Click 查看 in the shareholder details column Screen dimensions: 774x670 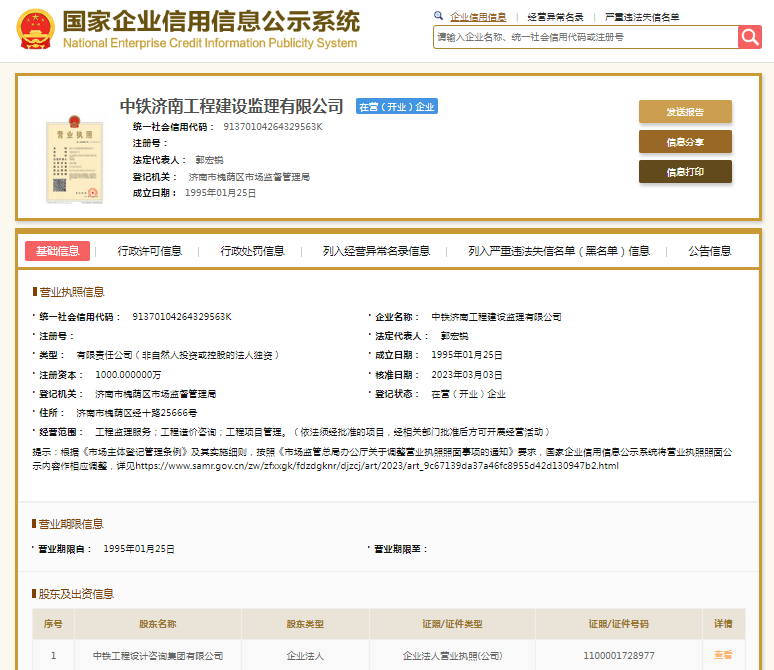(723, 655)
